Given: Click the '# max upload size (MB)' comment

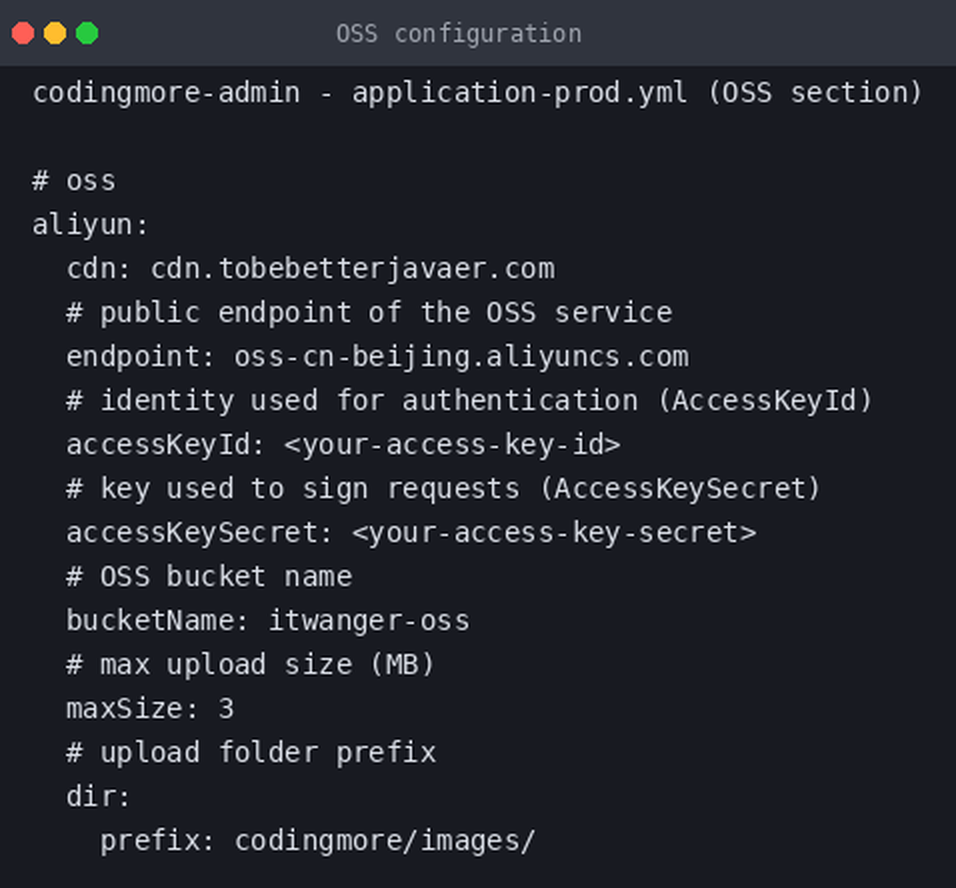Looking at the screenshot, I should tap(250, 665).
